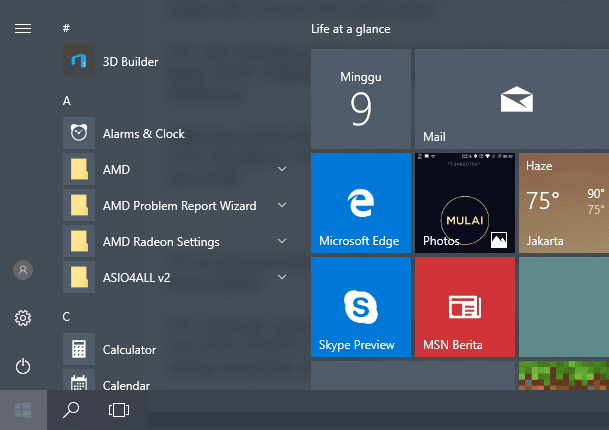The image size is (609, 430).
Task: Expand AMD Radeon Settings chevron
Action: 282,241
